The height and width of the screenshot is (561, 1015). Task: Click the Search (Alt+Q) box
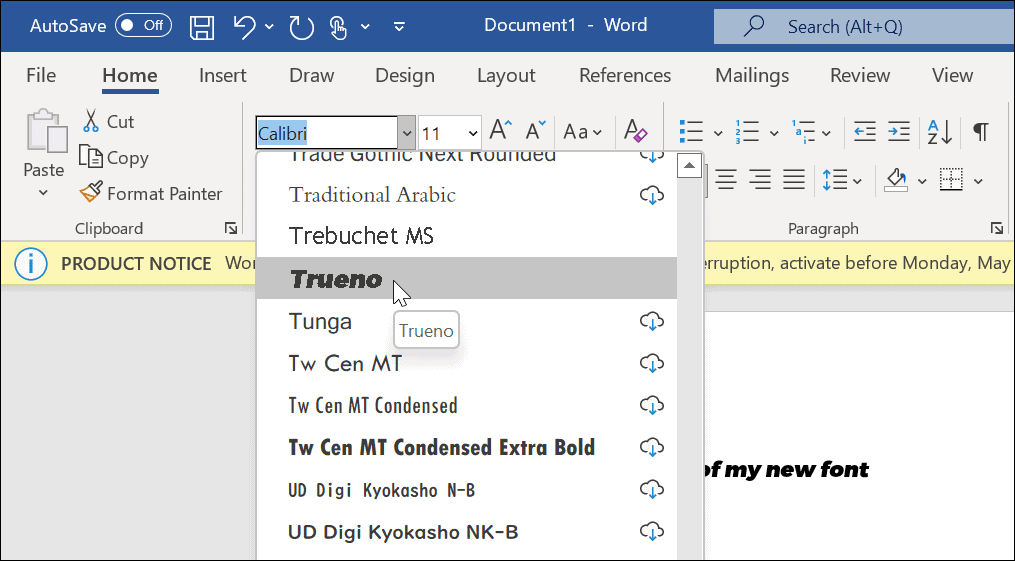point(864,27)
